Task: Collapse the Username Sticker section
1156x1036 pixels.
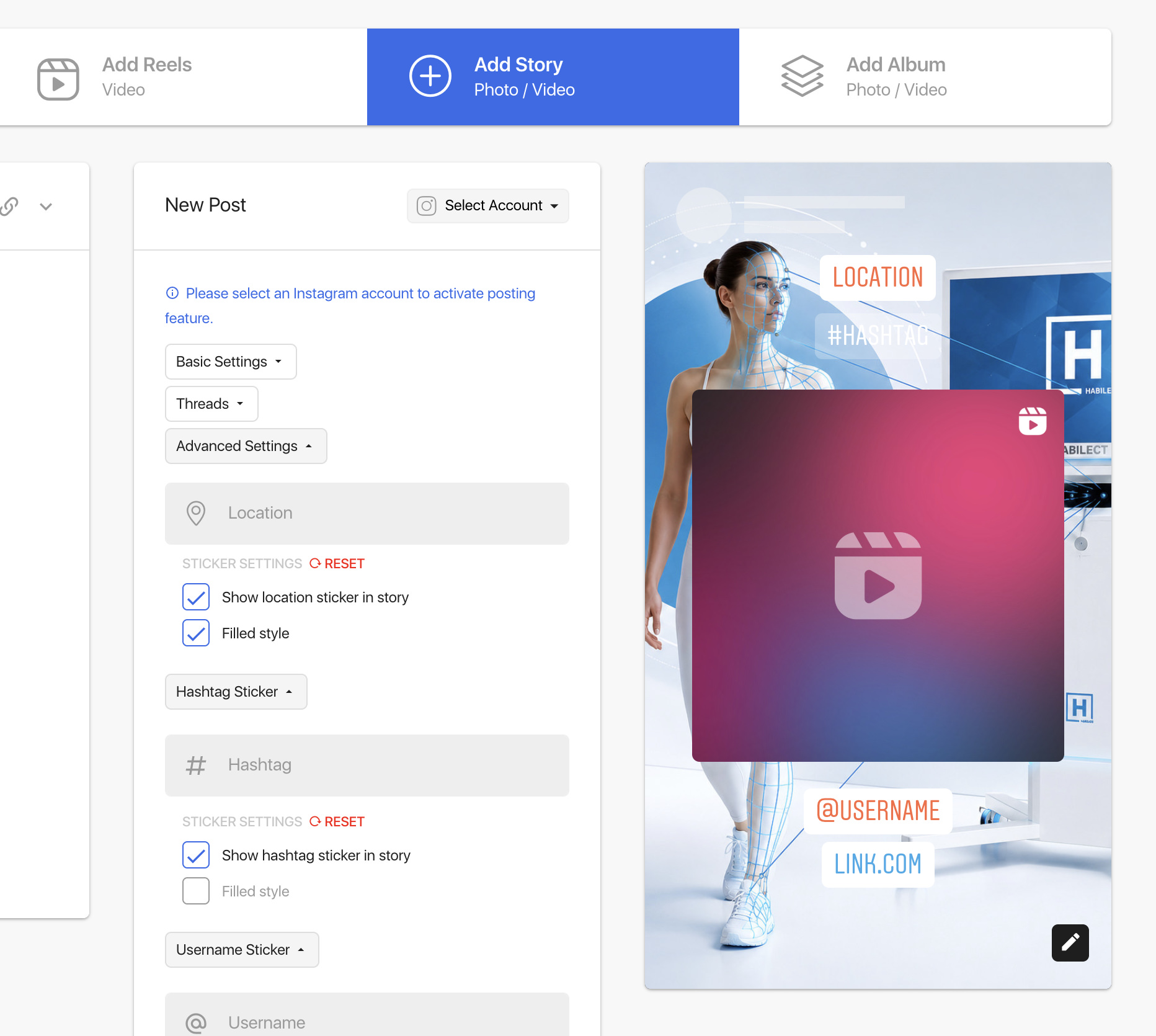Action: (x=242, y=950)
